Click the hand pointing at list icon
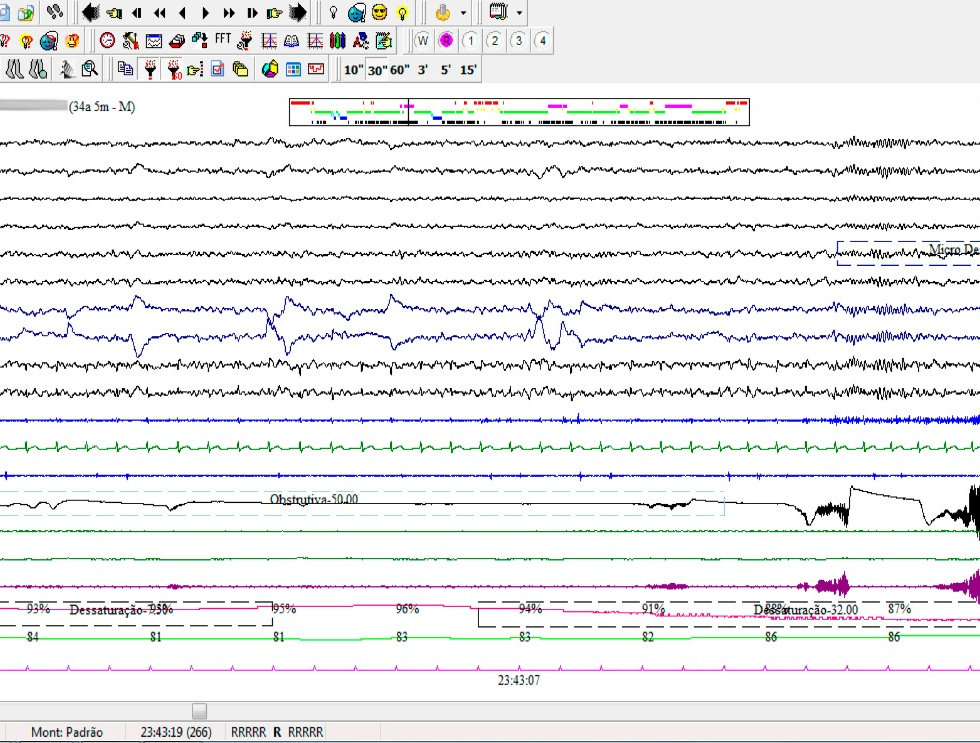980x743 pixels. 195,69
